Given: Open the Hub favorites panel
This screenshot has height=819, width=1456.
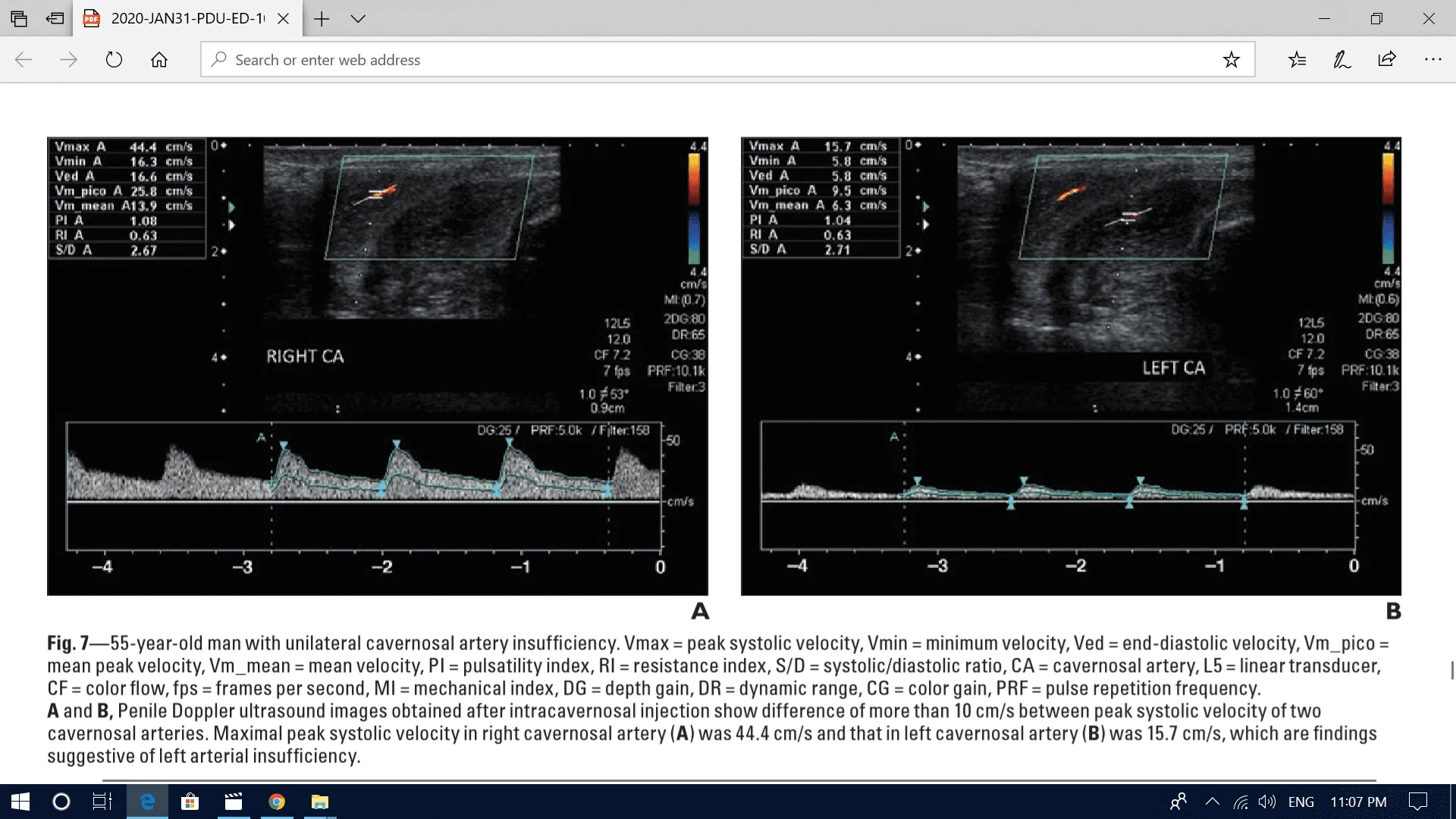Looking at the screenshot, I should [x=1298, y=60].
